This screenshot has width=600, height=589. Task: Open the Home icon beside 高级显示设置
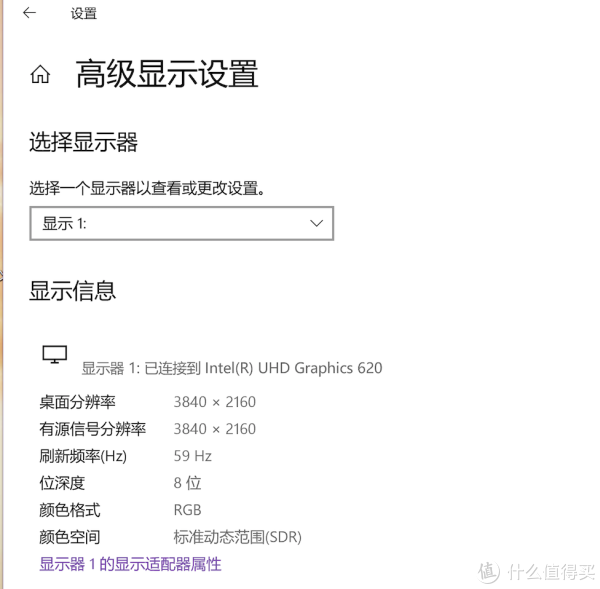40,74
